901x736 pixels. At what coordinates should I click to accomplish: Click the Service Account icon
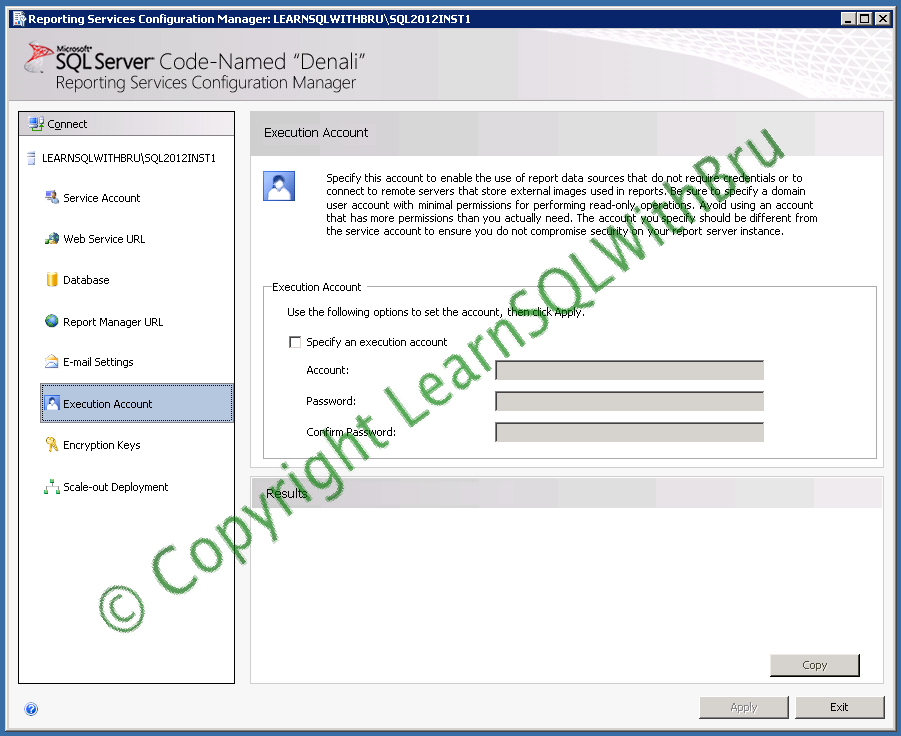click(x=52, y=197)
